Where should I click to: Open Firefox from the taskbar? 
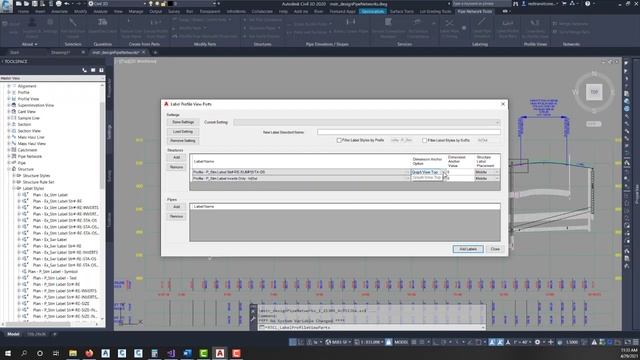[89, 353]
